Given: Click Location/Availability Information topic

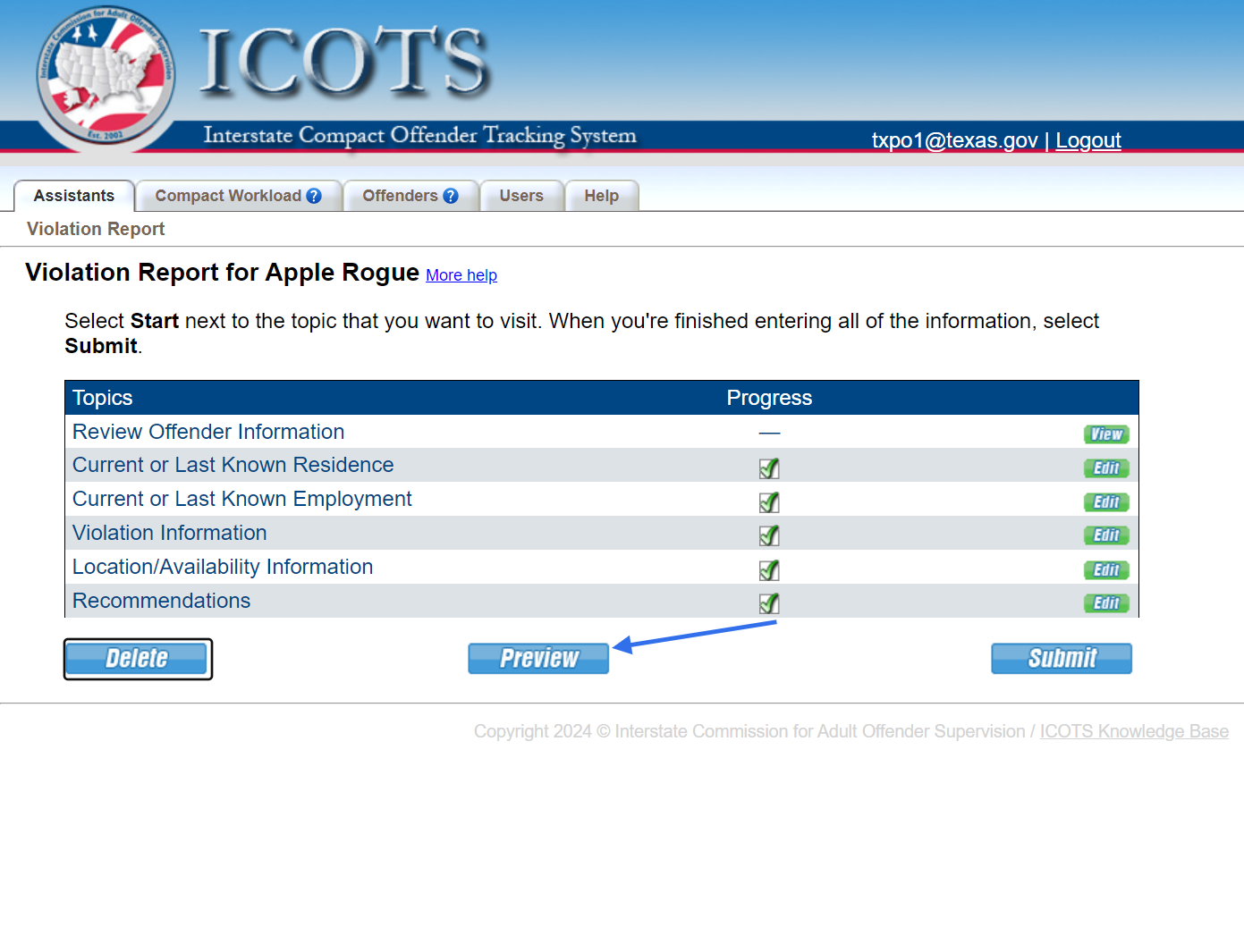Looking at the screenshot, I should (223, 567).
